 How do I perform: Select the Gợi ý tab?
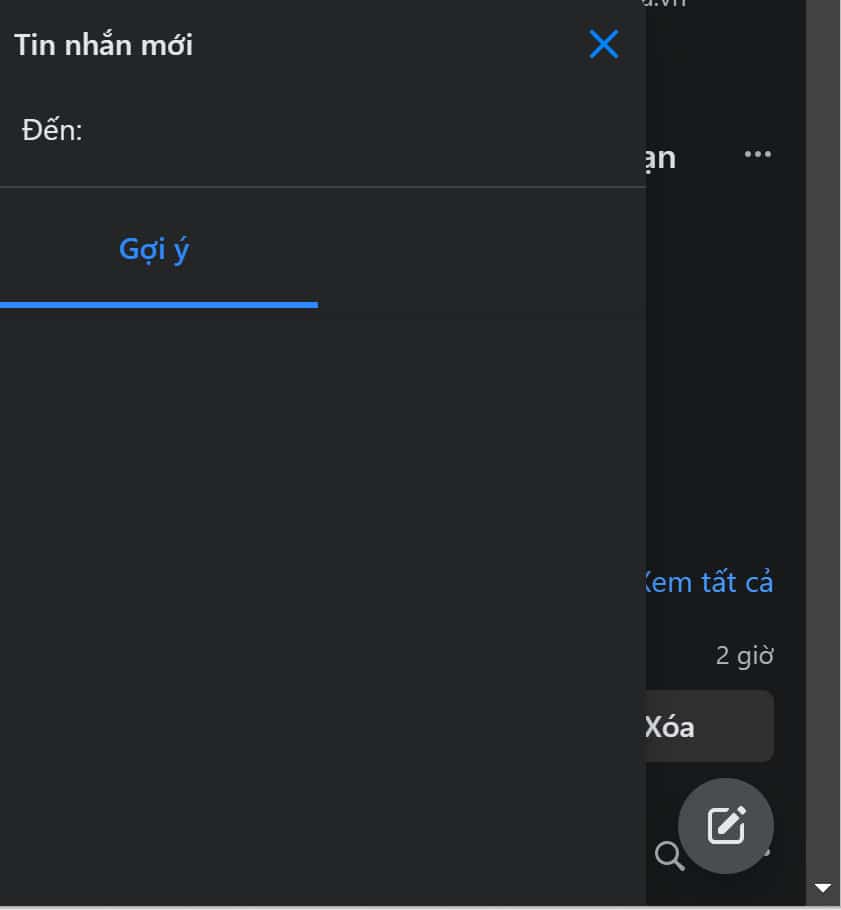click(x=155, y=250)
